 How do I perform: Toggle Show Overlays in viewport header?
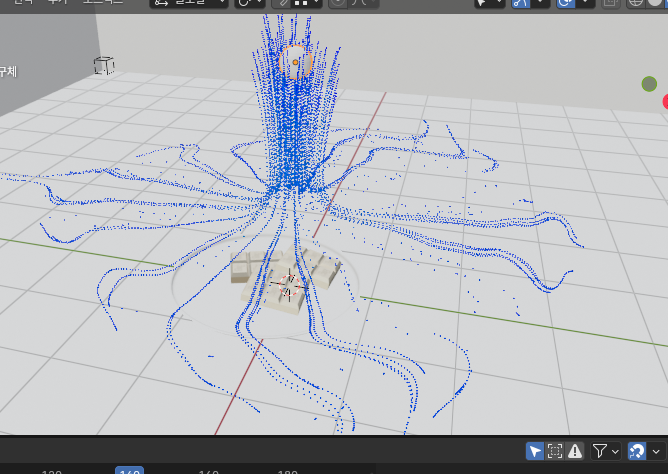click(x=567, y=3)
